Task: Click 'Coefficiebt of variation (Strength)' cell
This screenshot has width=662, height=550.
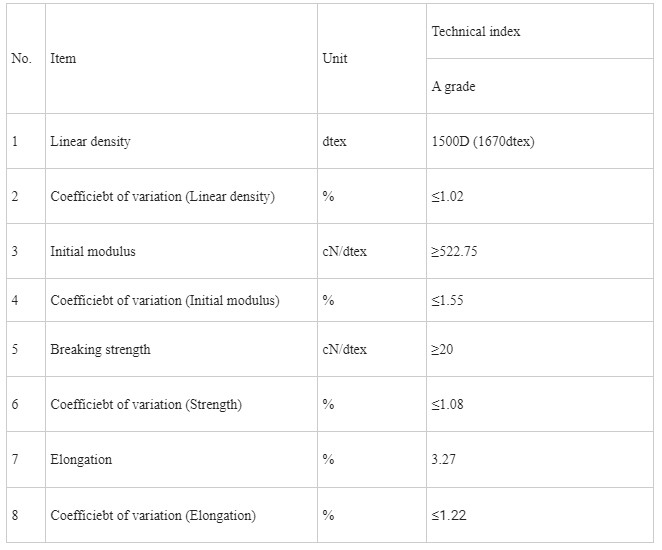Action: pos(146,405)
